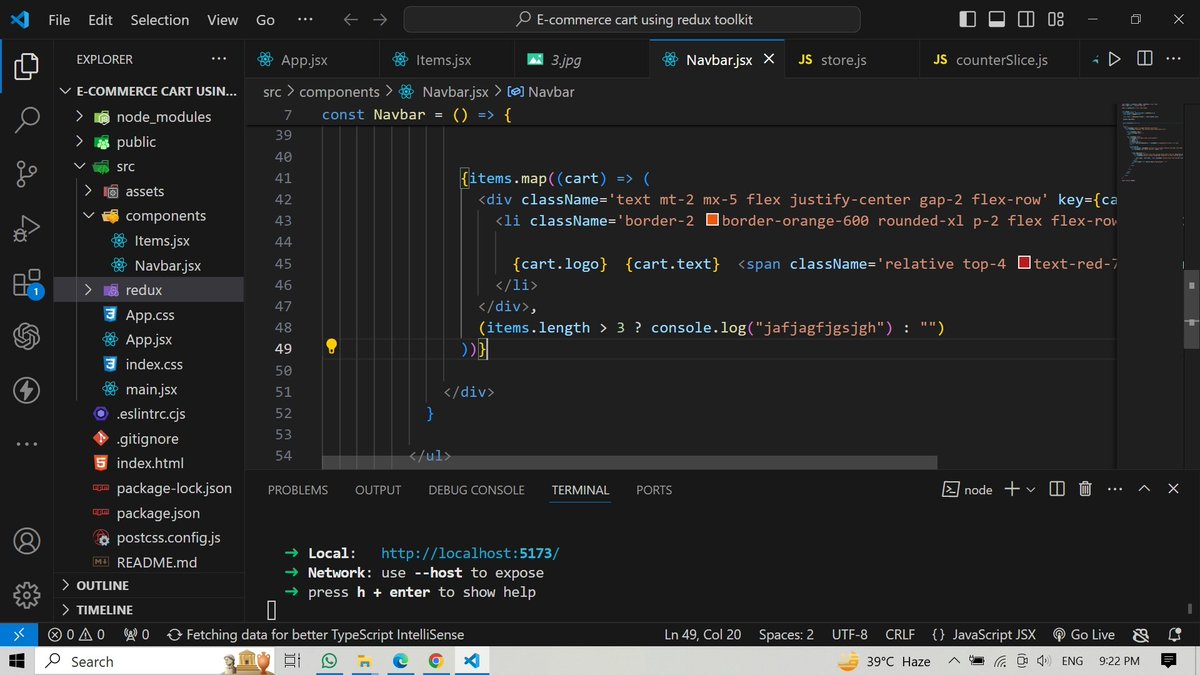The height and width of the screenshot is (675, 1200).
Task: Open WhatsApp from the taskbar
Action: [x=330, y=661]
